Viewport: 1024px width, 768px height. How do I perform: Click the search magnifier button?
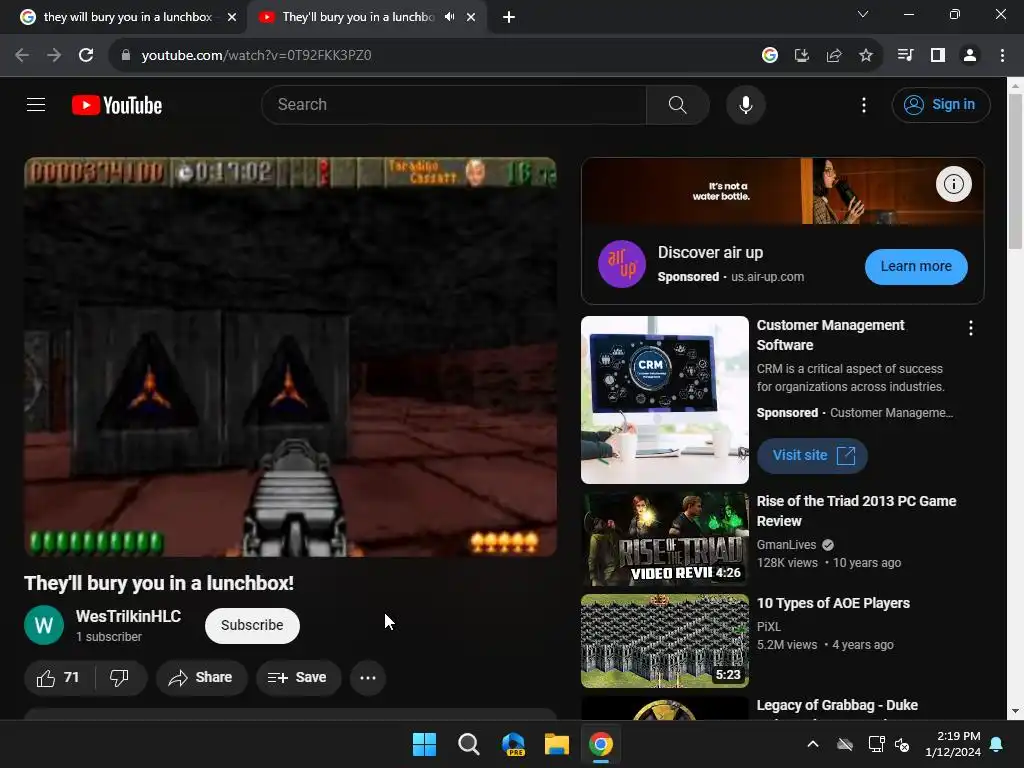[x=677, y=104]
